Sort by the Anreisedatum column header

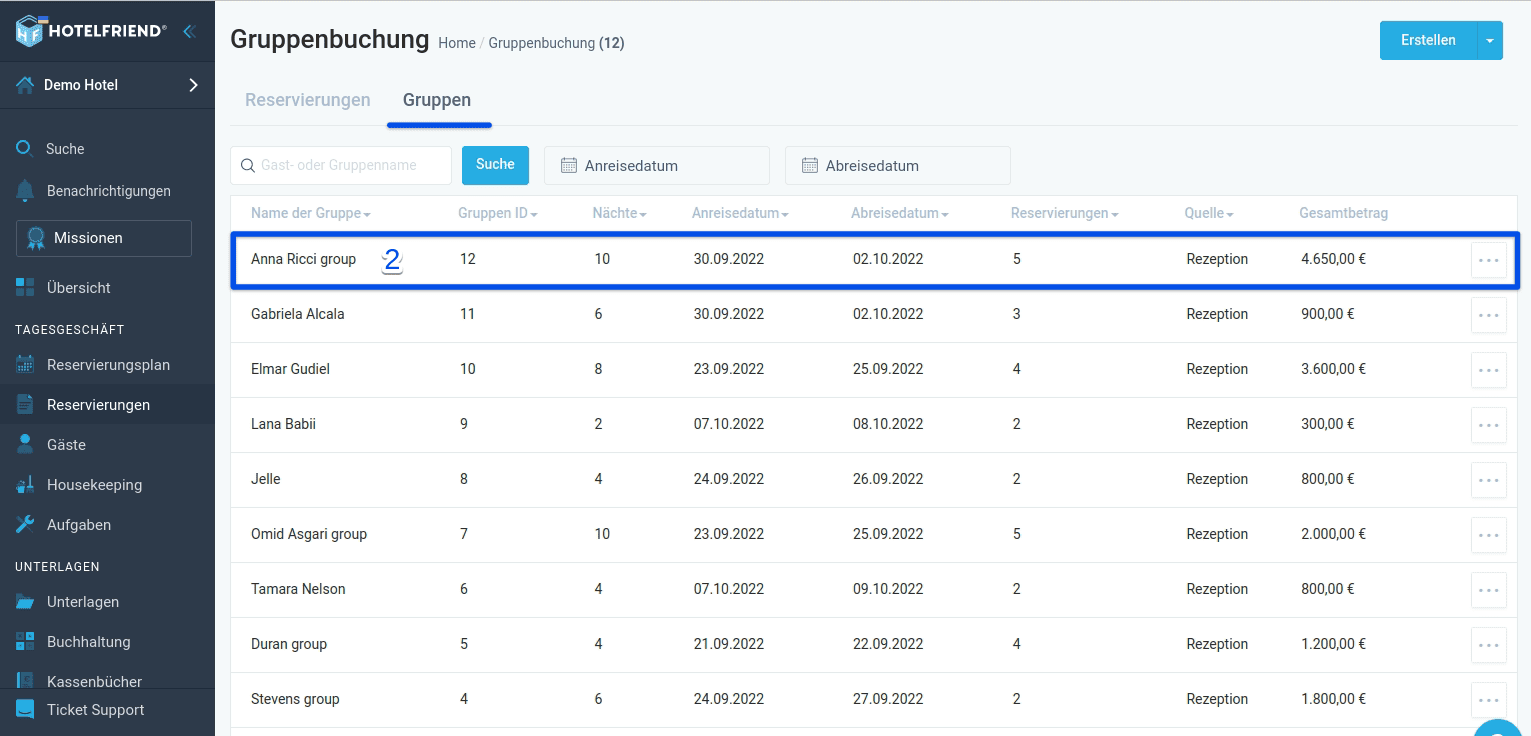click(x=740, y=213)
